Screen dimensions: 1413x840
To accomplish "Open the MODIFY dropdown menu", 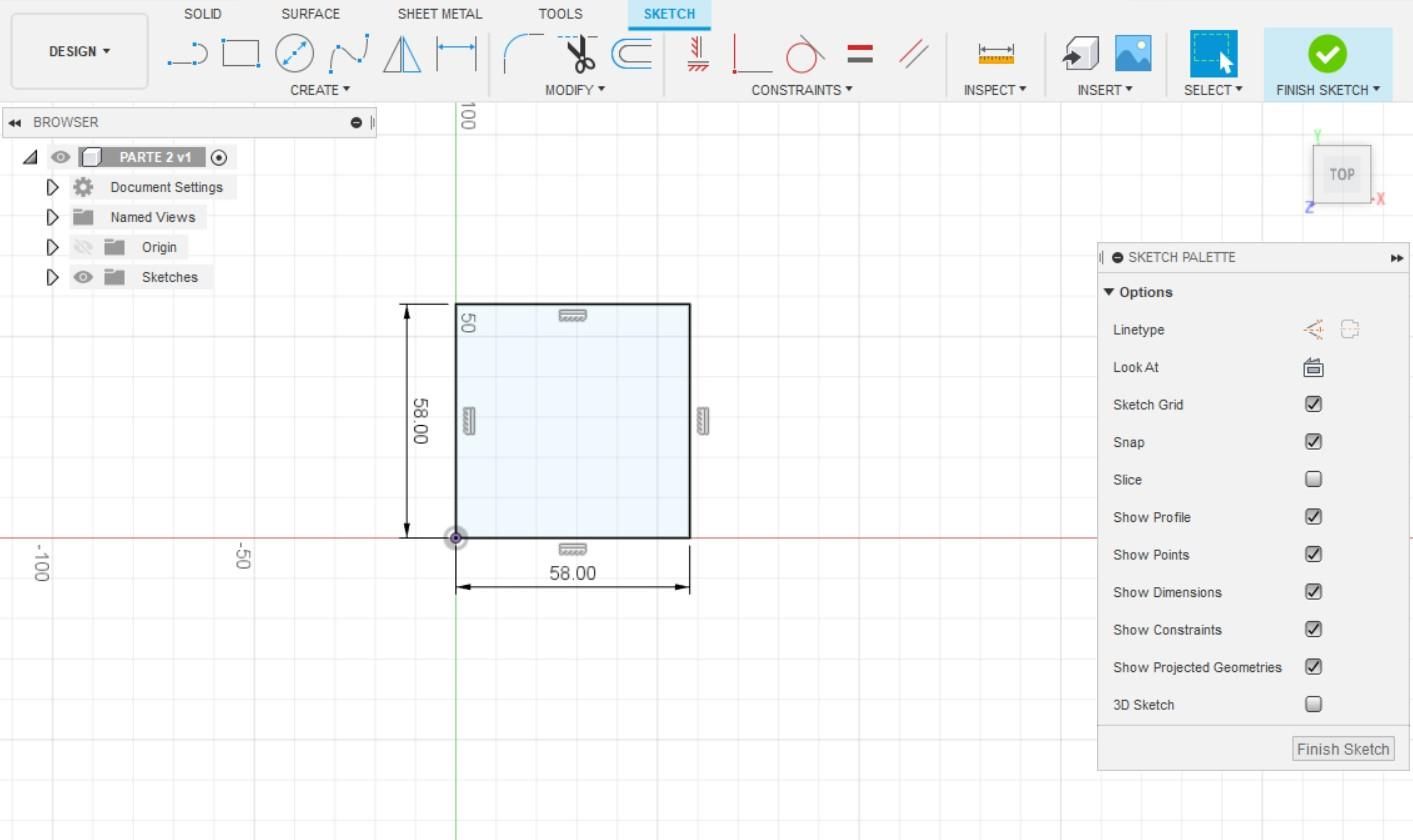I will 575,90.
